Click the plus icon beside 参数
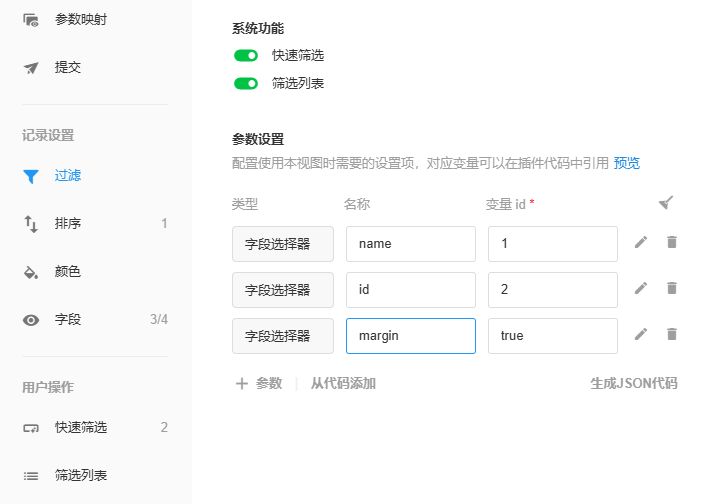The width and height of the screenshot is (701, 504). pos(242,384)
